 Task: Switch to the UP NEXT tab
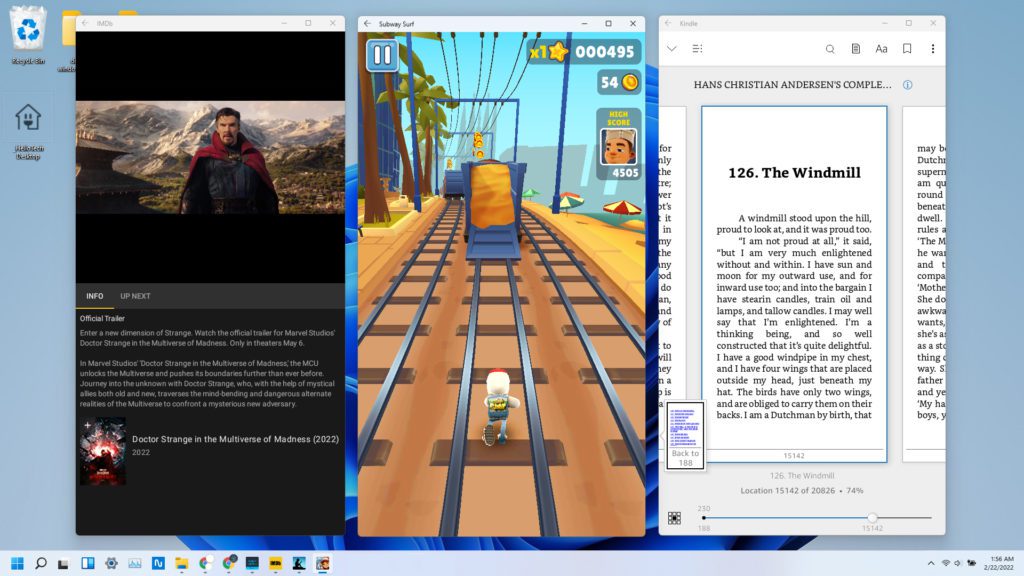tap(135, 296)
